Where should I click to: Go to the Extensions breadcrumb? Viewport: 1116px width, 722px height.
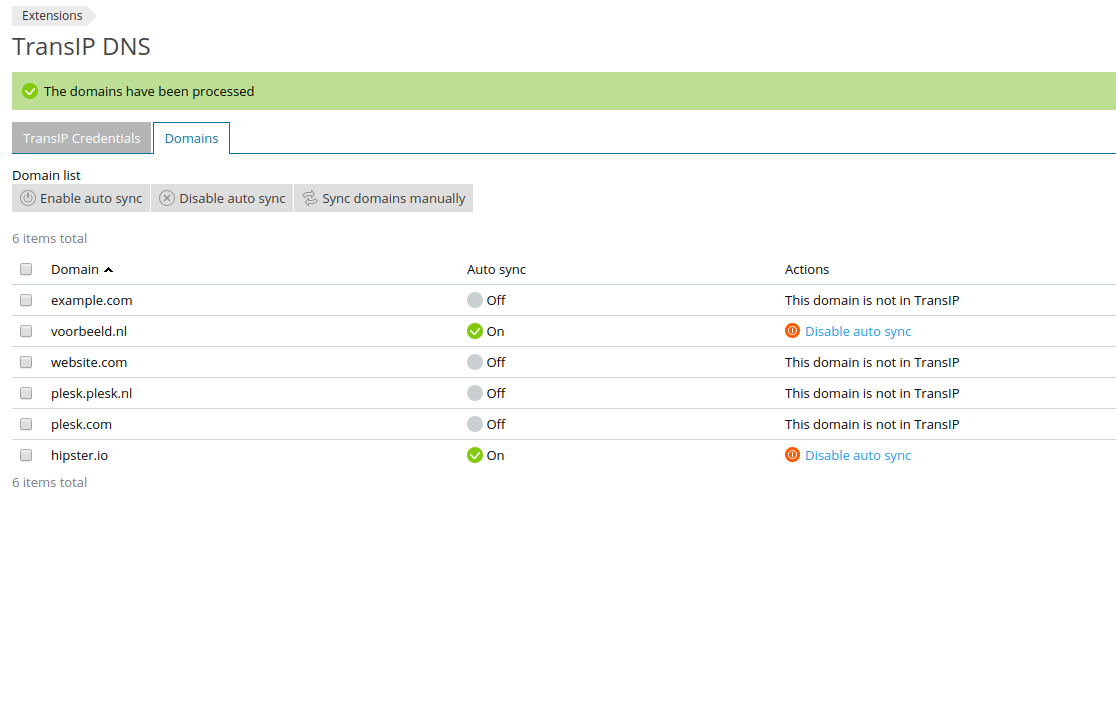(52, 16)
